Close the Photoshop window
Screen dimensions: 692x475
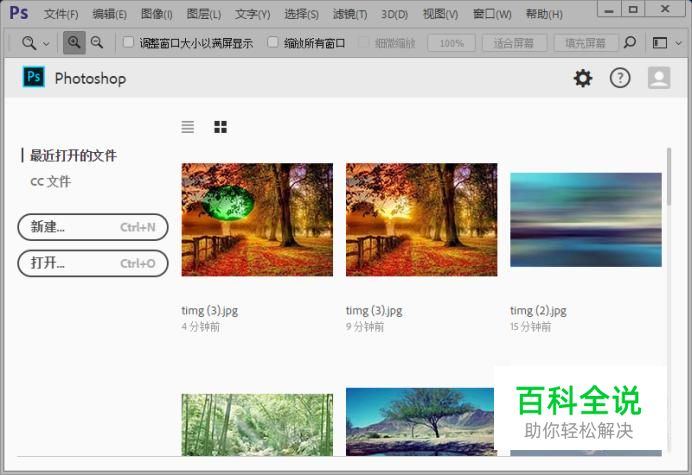pos(665,9)
